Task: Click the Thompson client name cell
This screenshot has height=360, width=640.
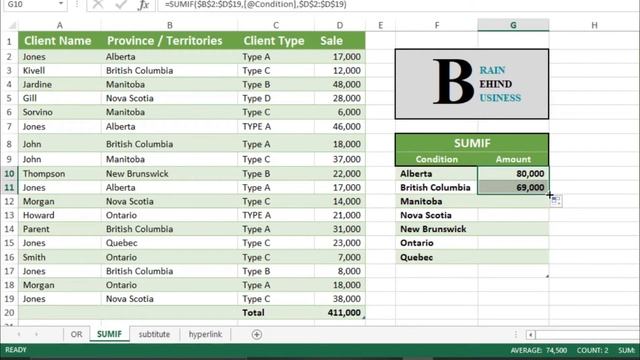Action: tap(60, 173)
